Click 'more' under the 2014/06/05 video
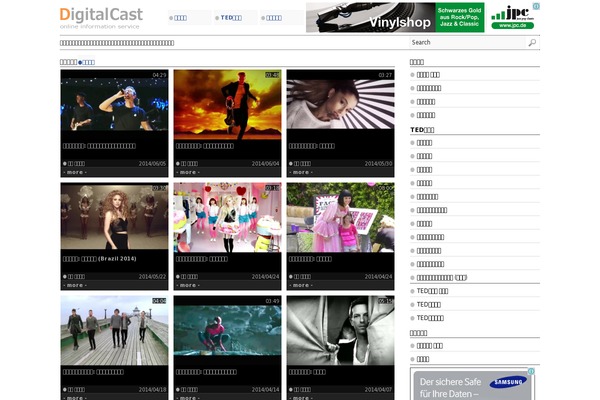This screenshot has height=400, width=600. click(75, 172)
